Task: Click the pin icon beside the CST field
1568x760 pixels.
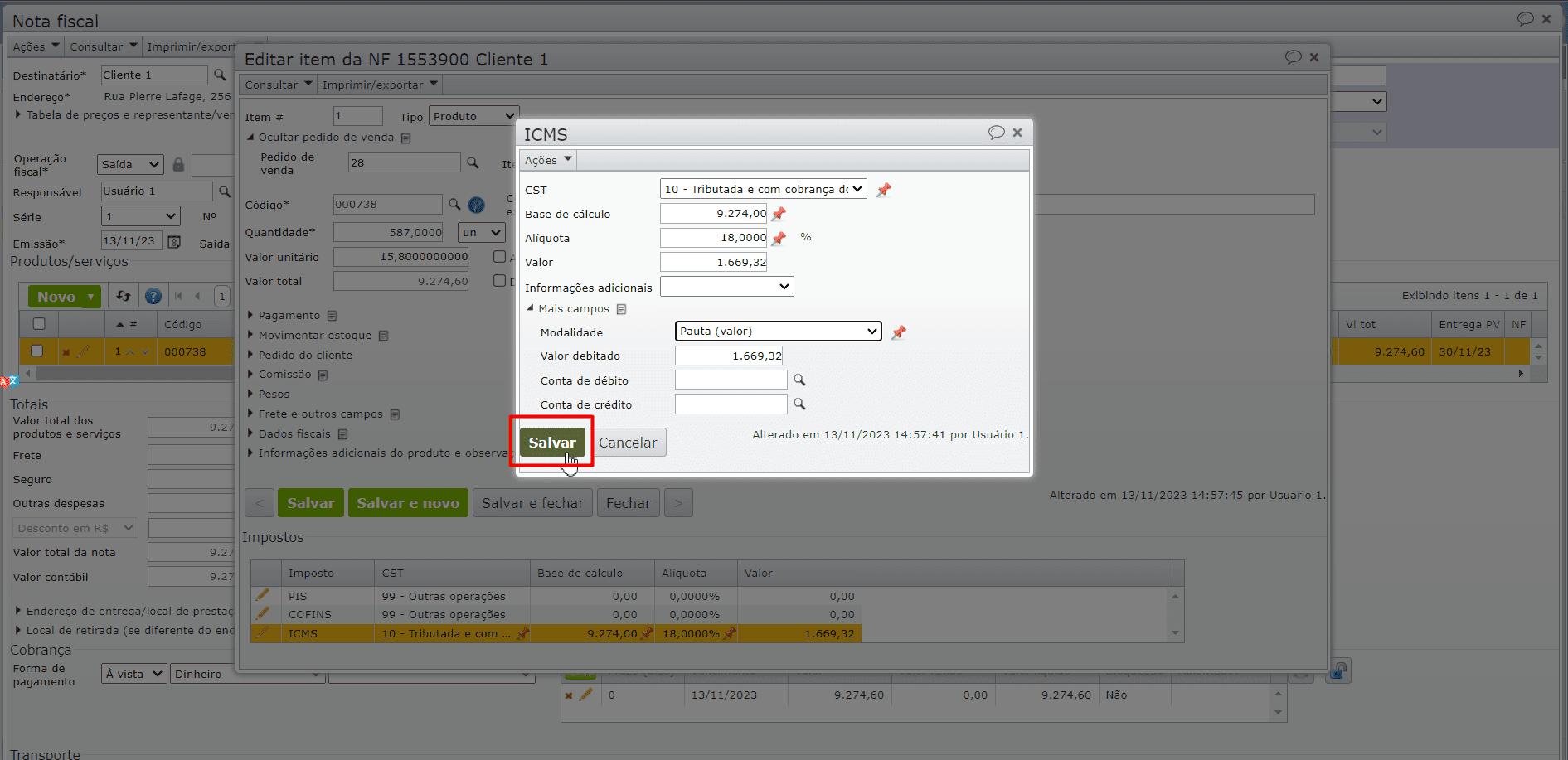Action: pyautogui.click(x=884, y=190)
